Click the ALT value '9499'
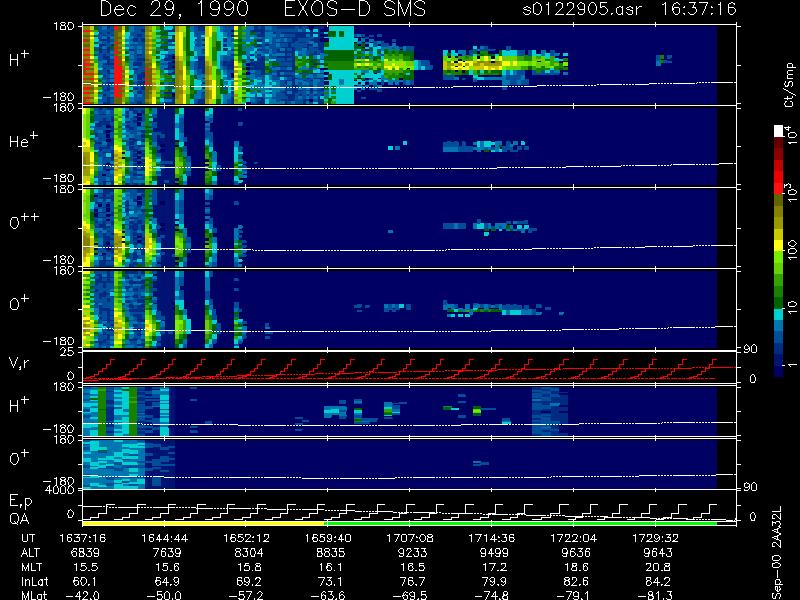The height and width of the screenshot is (600, 800). point(494,553)
